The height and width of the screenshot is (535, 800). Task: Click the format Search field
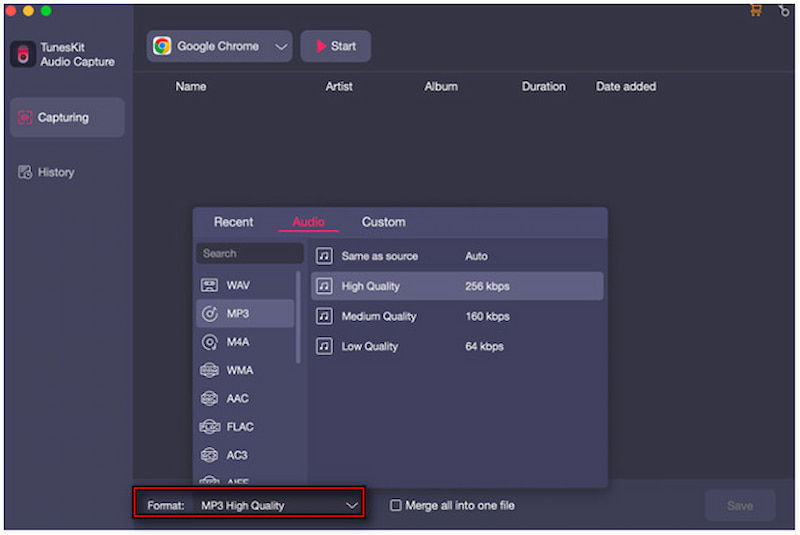250,253
